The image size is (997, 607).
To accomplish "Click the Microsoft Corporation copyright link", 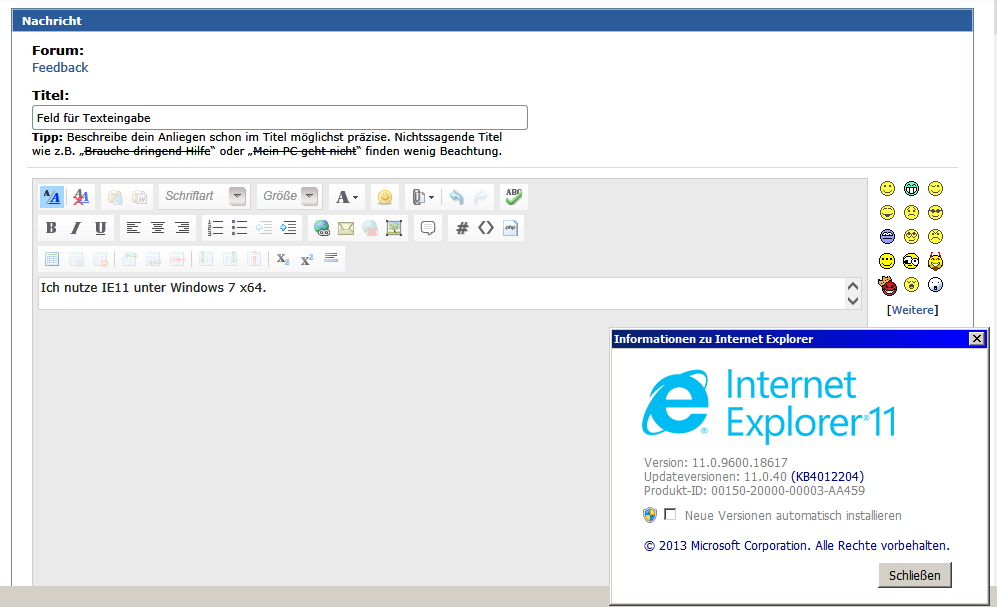I will [797, 546].
